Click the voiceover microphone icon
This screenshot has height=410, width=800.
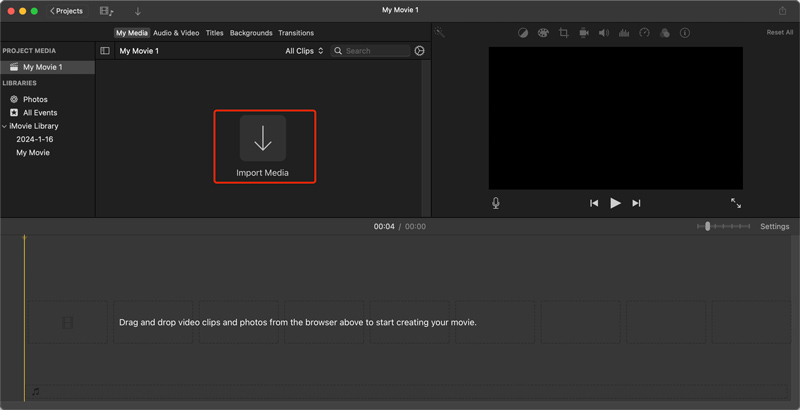click(496, 203)
